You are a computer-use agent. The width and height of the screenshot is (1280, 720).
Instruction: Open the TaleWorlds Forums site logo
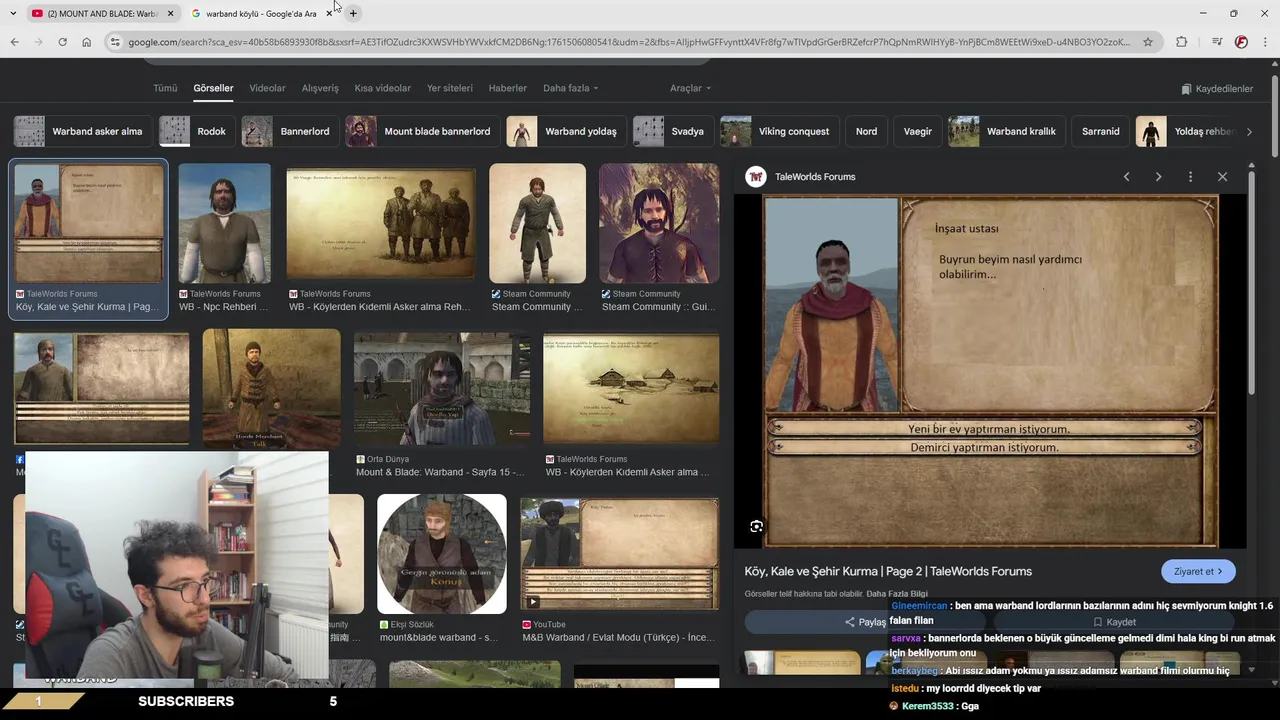(x=756, y=177)
